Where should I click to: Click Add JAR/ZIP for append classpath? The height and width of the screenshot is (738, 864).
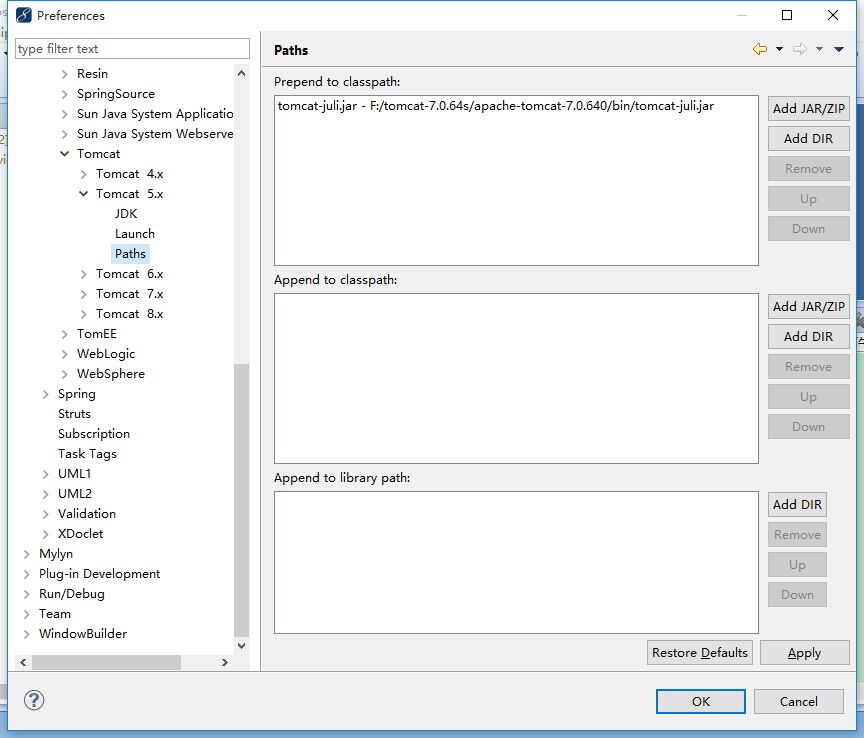(808, 306)
